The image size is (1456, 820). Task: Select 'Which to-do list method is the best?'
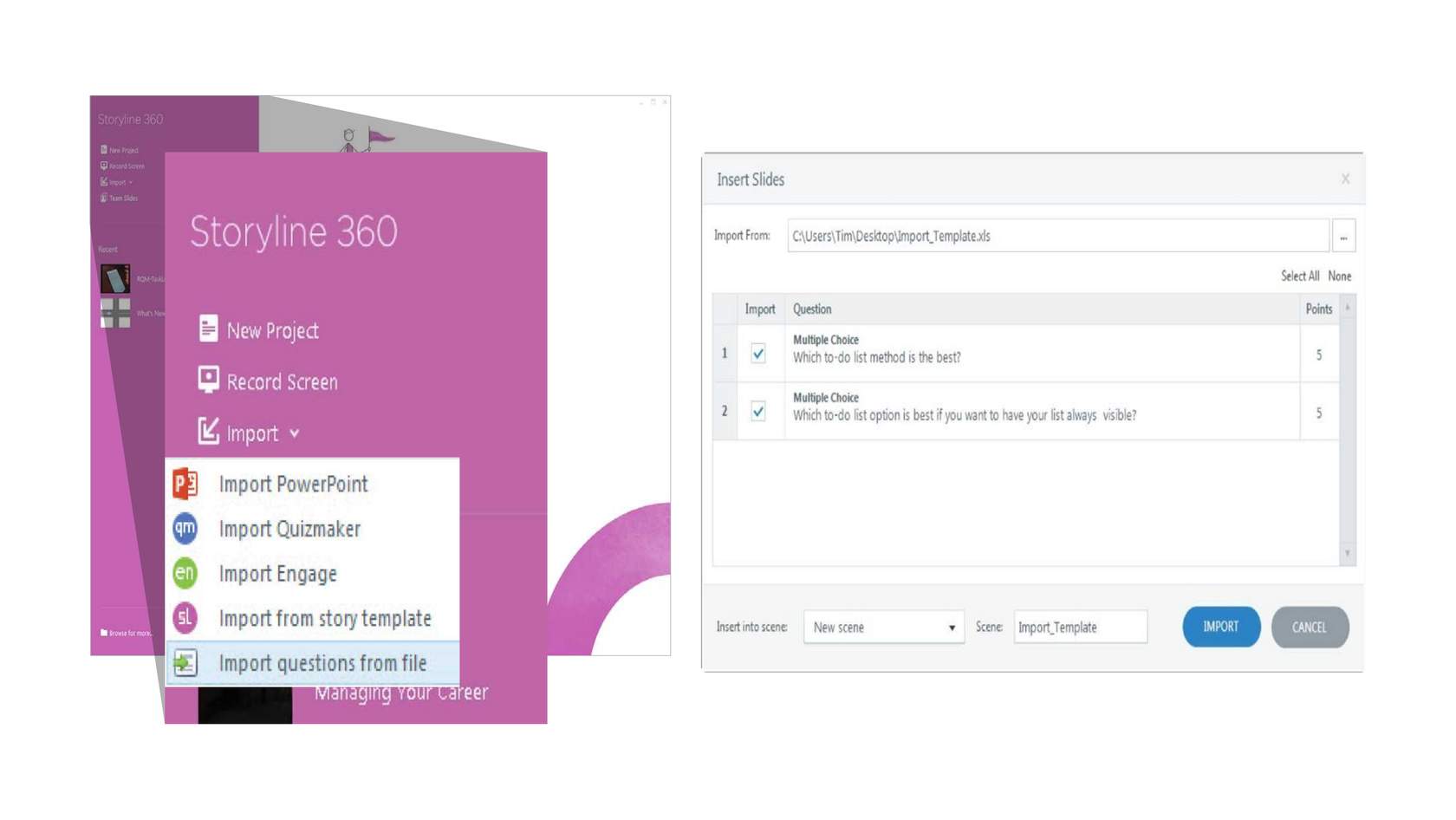pyautogui.click(x=876, y=357)
